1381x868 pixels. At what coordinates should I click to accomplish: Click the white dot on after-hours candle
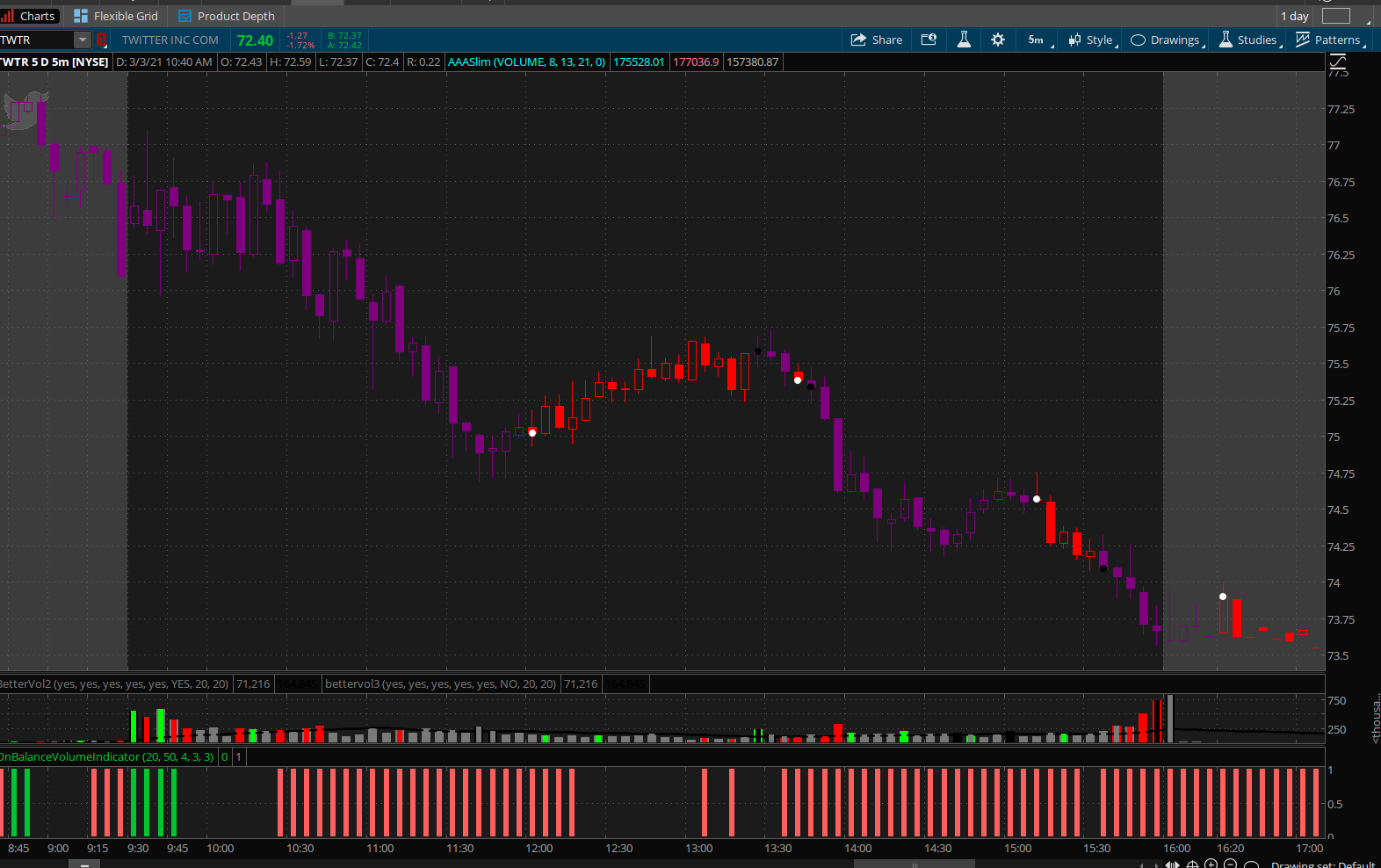tap(1223, 597)
